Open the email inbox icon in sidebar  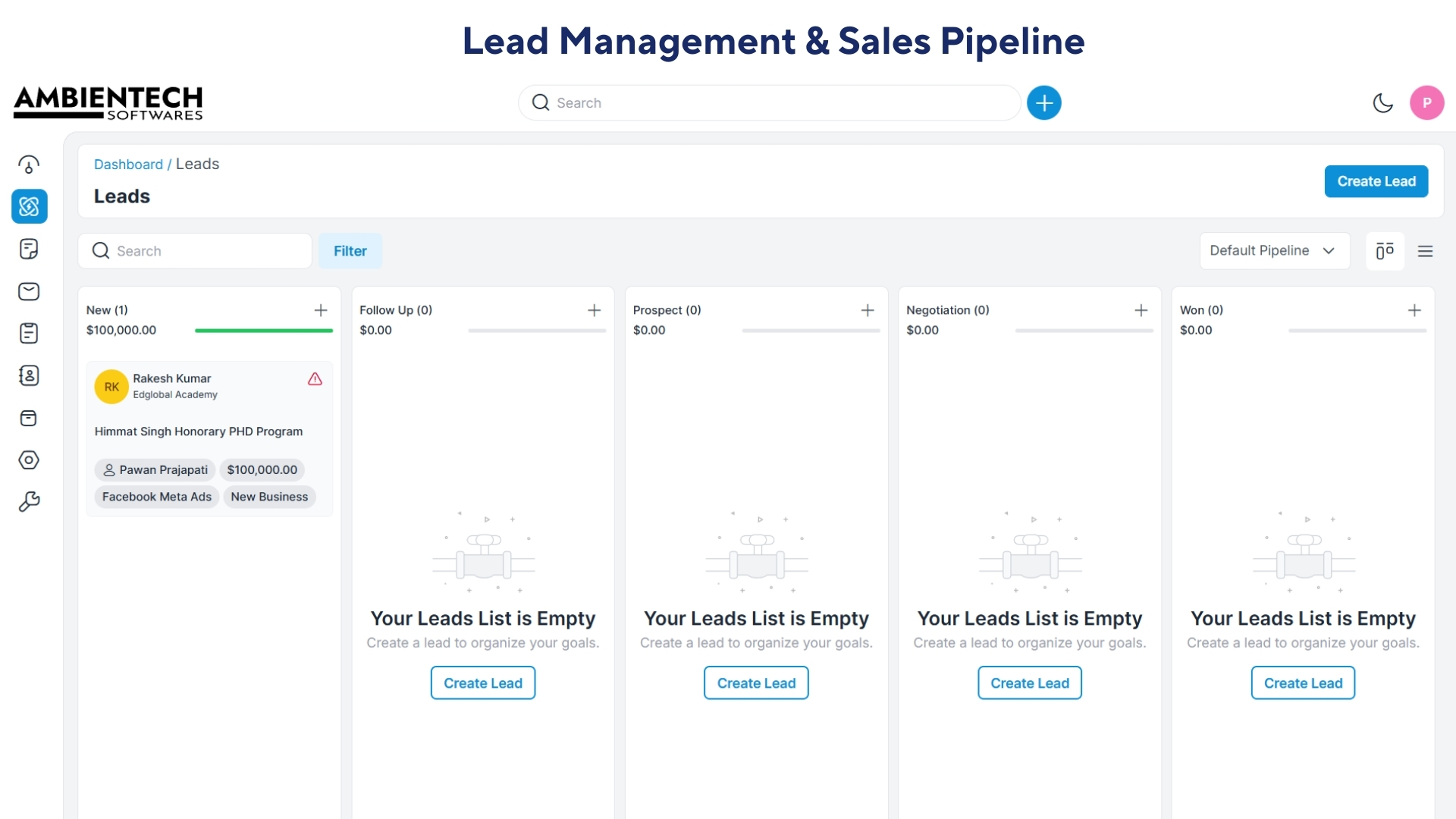pos(29,292)
